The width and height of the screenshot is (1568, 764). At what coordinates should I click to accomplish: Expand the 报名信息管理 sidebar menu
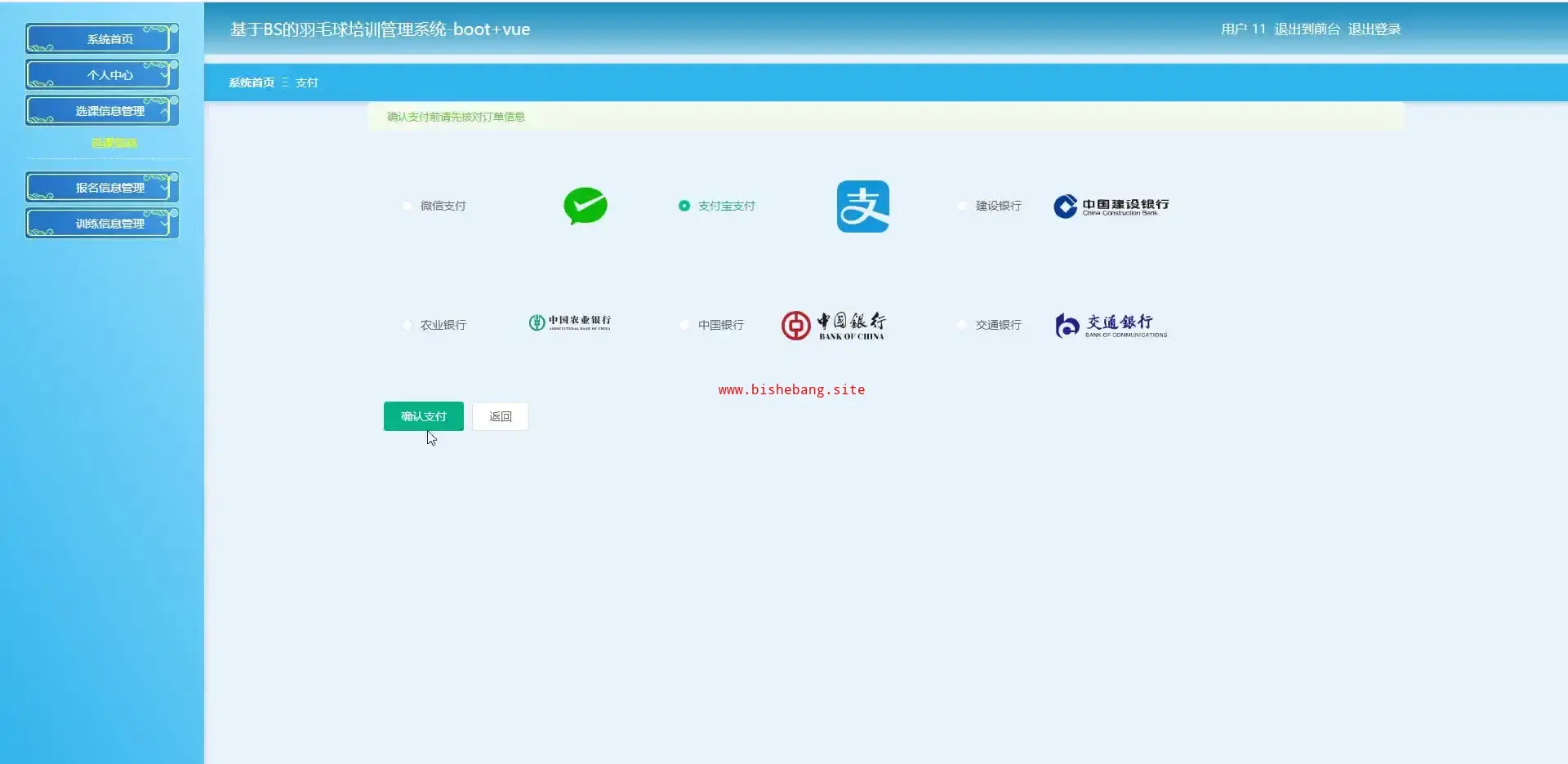tap(102, 188)
